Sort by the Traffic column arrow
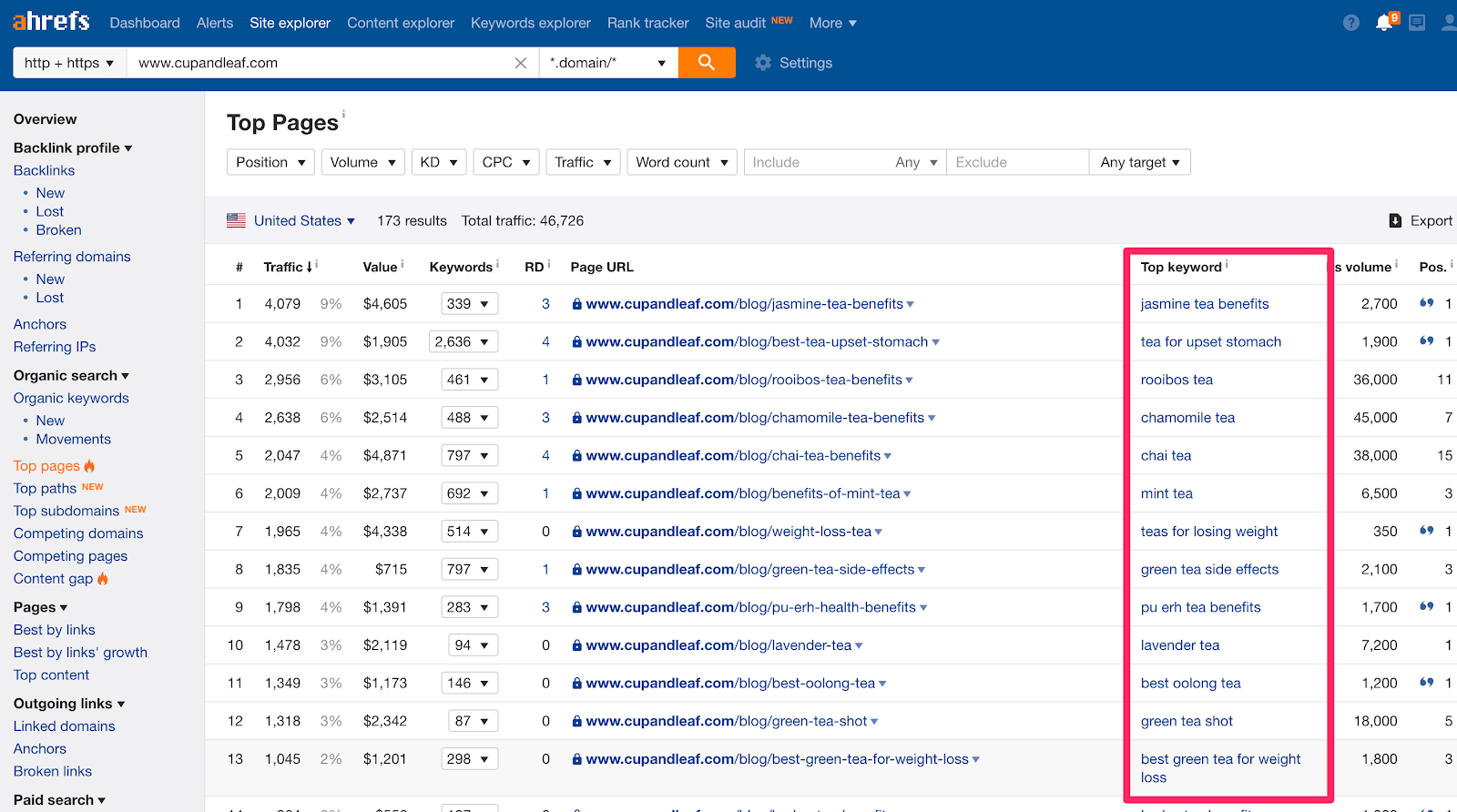Screen dimensions: 1457x812 click(x=310, y=267)
